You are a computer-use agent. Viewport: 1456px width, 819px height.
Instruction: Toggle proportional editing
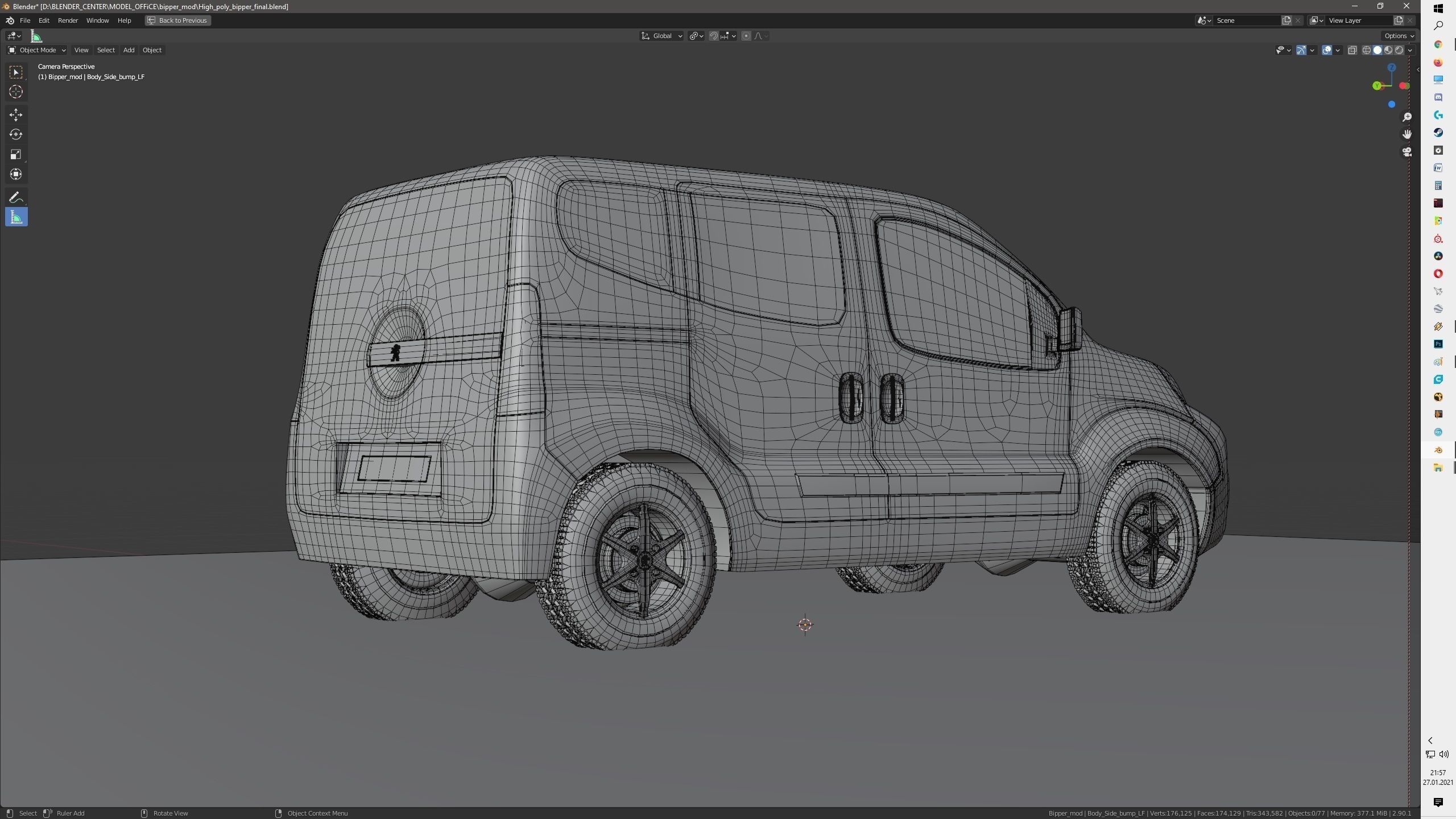[x=746, y=35]
